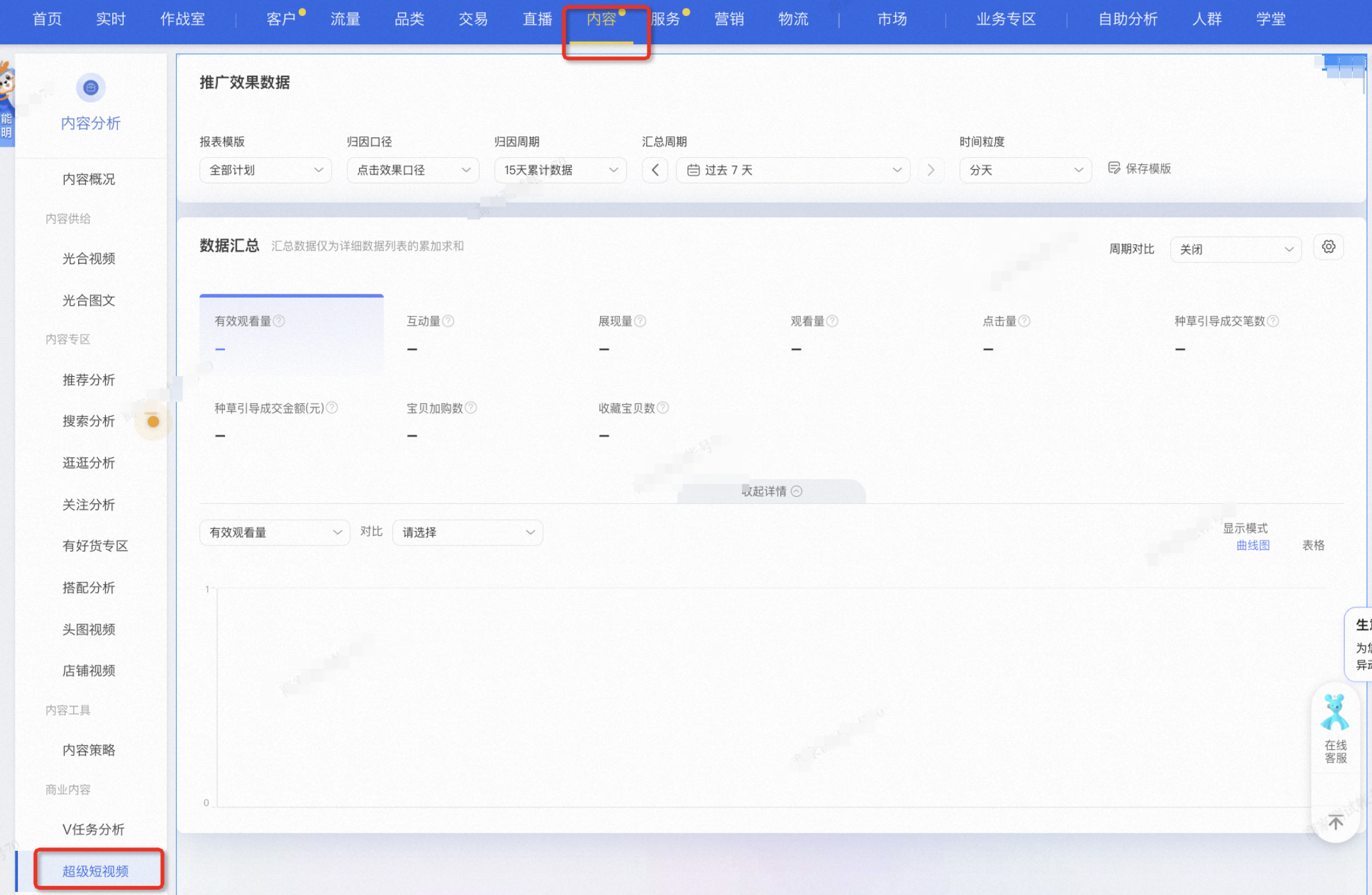Open 作战室 in top navigation
The width and height of the screenshot is (1372, 895).
[x=183, y=19]
